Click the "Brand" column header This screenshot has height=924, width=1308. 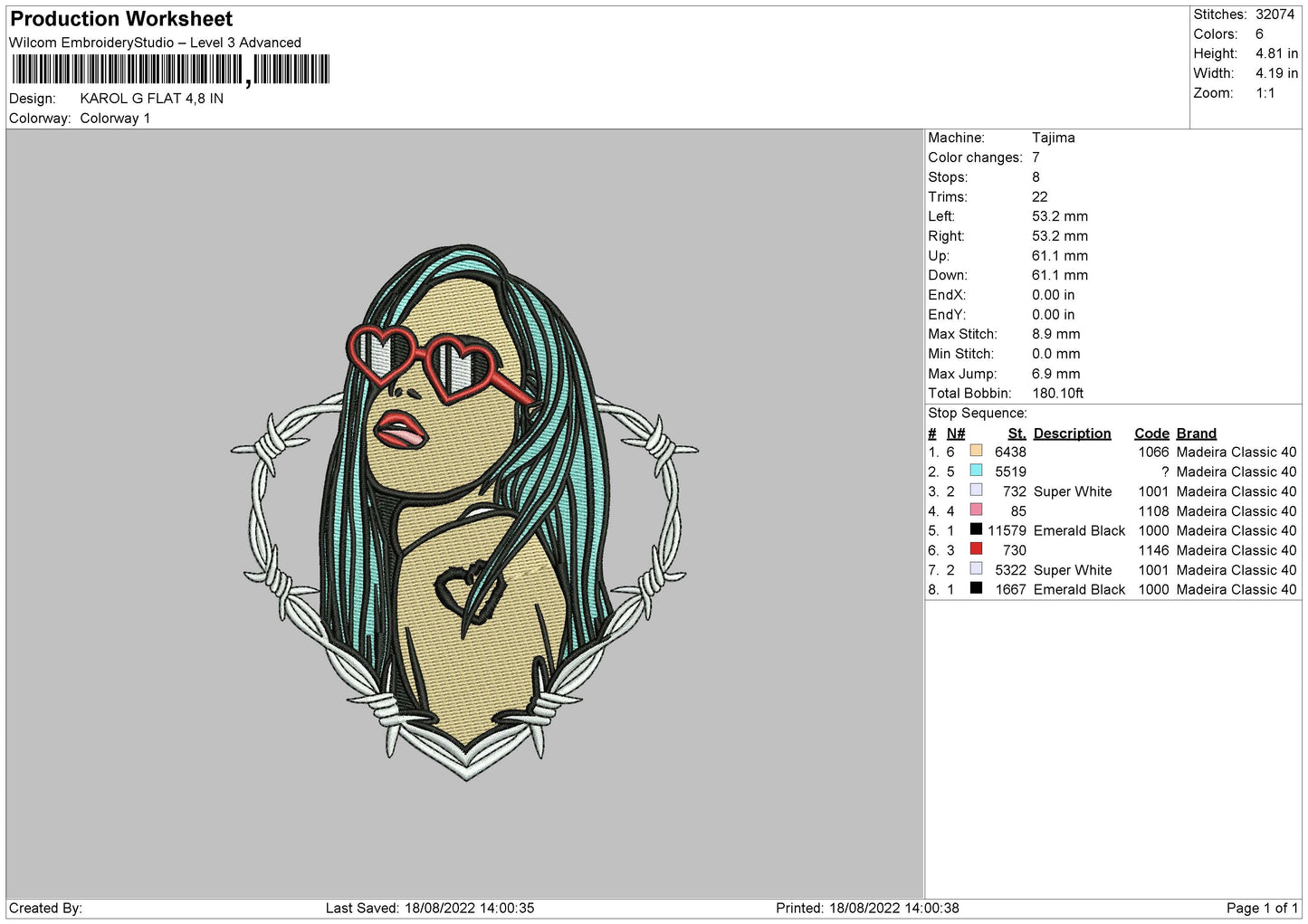pyautogui.click(x=1197, y=433)
